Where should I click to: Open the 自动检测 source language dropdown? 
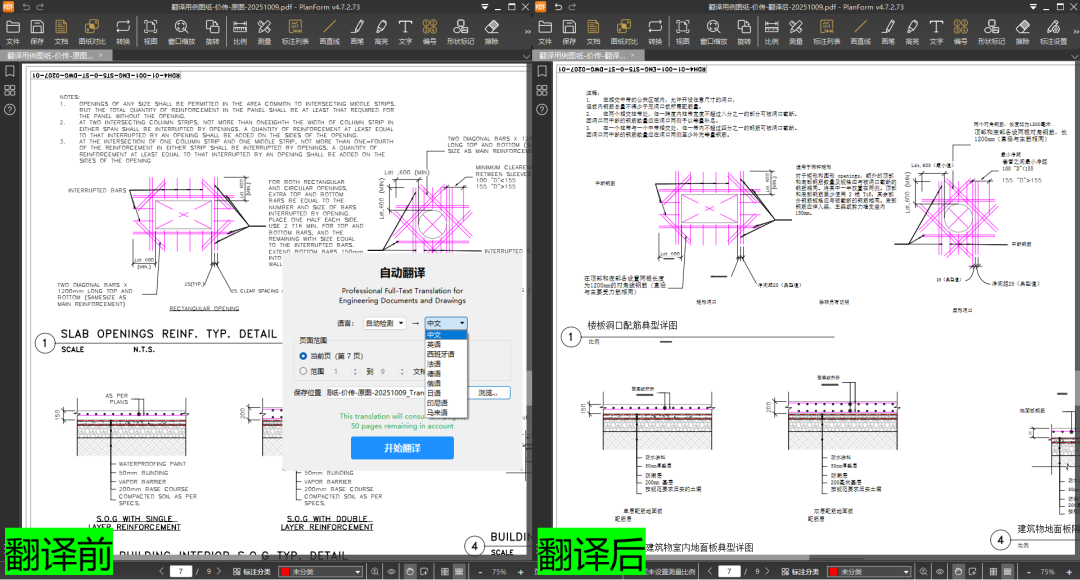[x=385, y=323]
